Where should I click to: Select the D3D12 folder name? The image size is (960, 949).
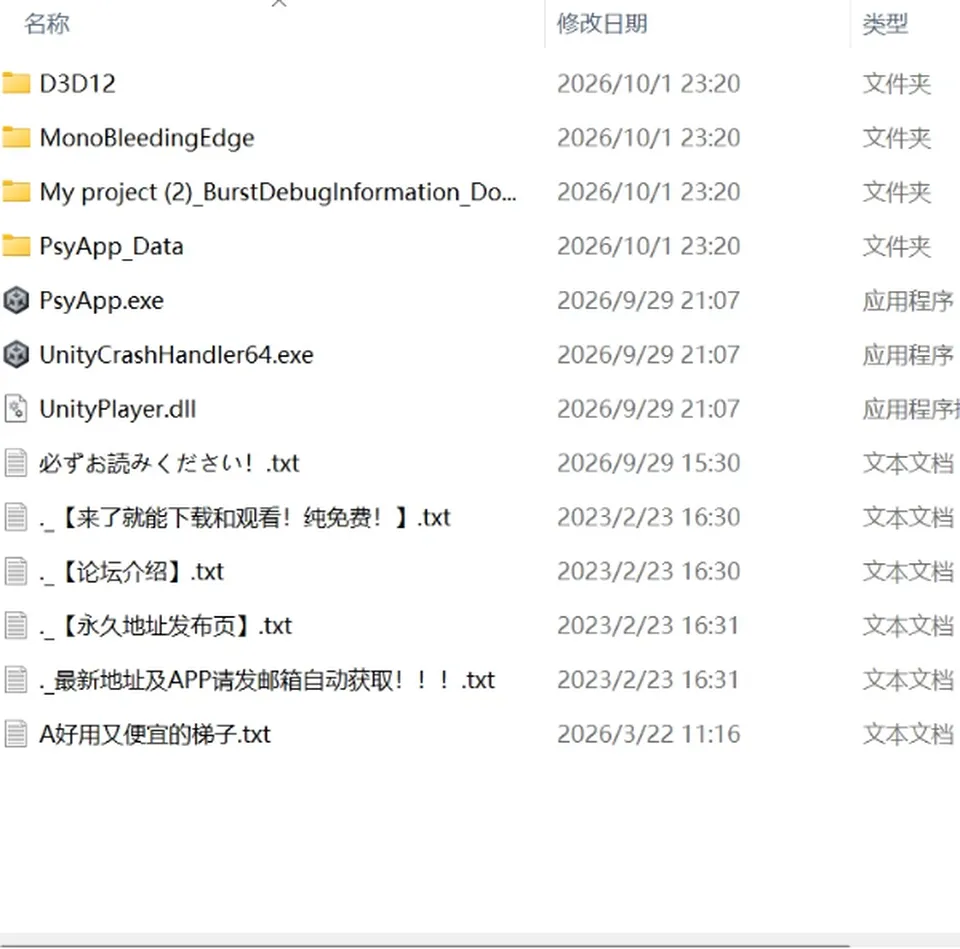click(77, 84)
